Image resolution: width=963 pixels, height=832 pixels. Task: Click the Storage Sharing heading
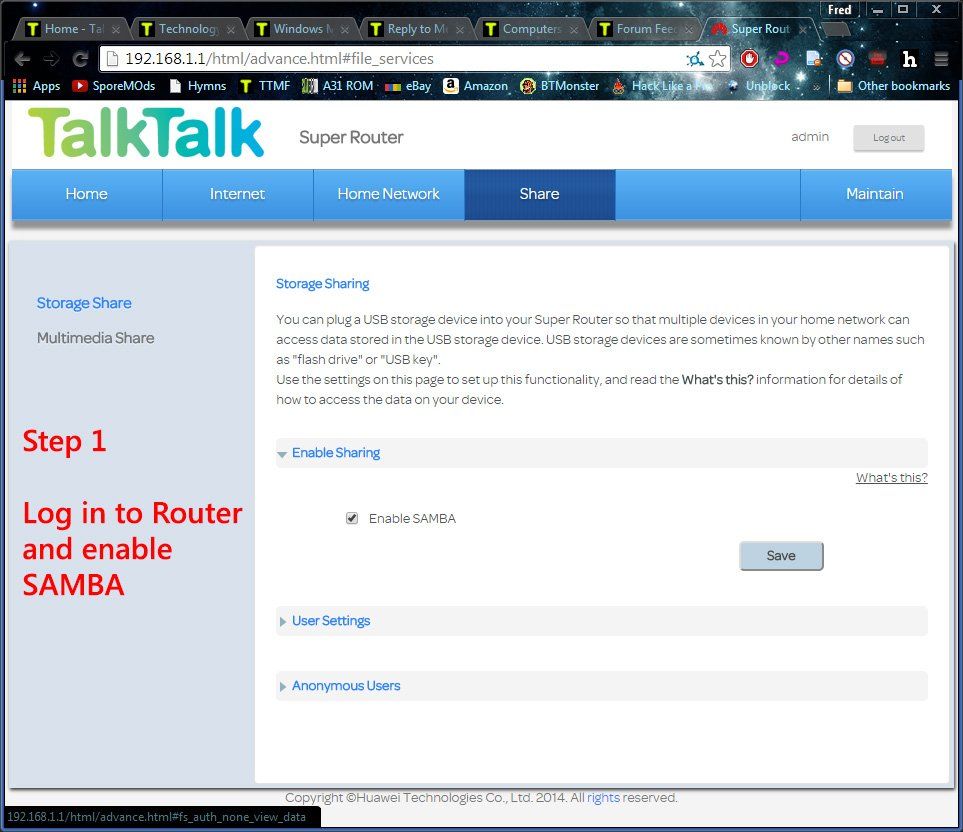click(322, 284)
